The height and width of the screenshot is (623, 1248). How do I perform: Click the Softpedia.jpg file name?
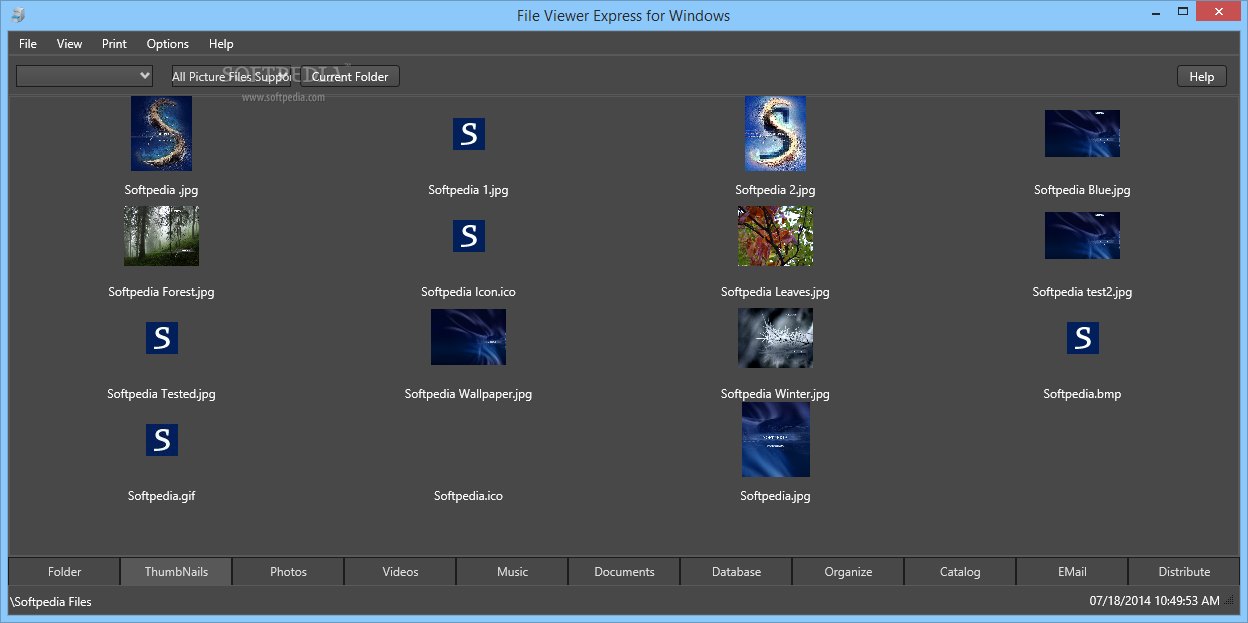776,496
